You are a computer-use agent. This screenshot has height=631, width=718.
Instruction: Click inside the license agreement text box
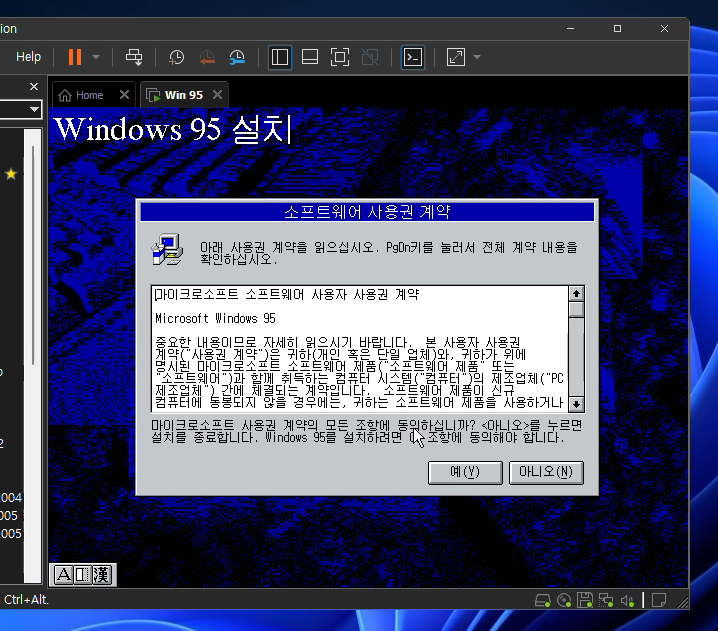(360, 349)
